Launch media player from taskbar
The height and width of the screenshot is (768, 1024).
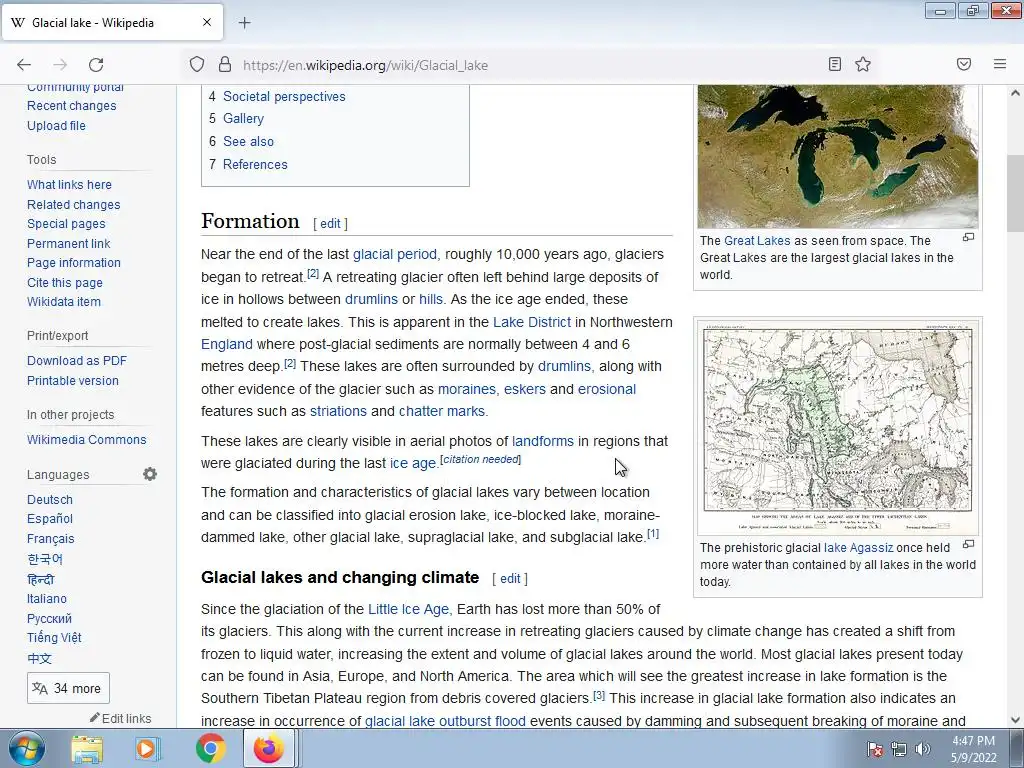click(147, 749)
